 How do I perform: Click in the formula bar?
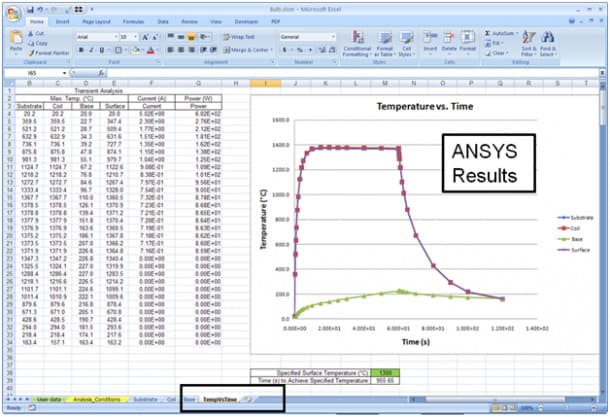353,73
